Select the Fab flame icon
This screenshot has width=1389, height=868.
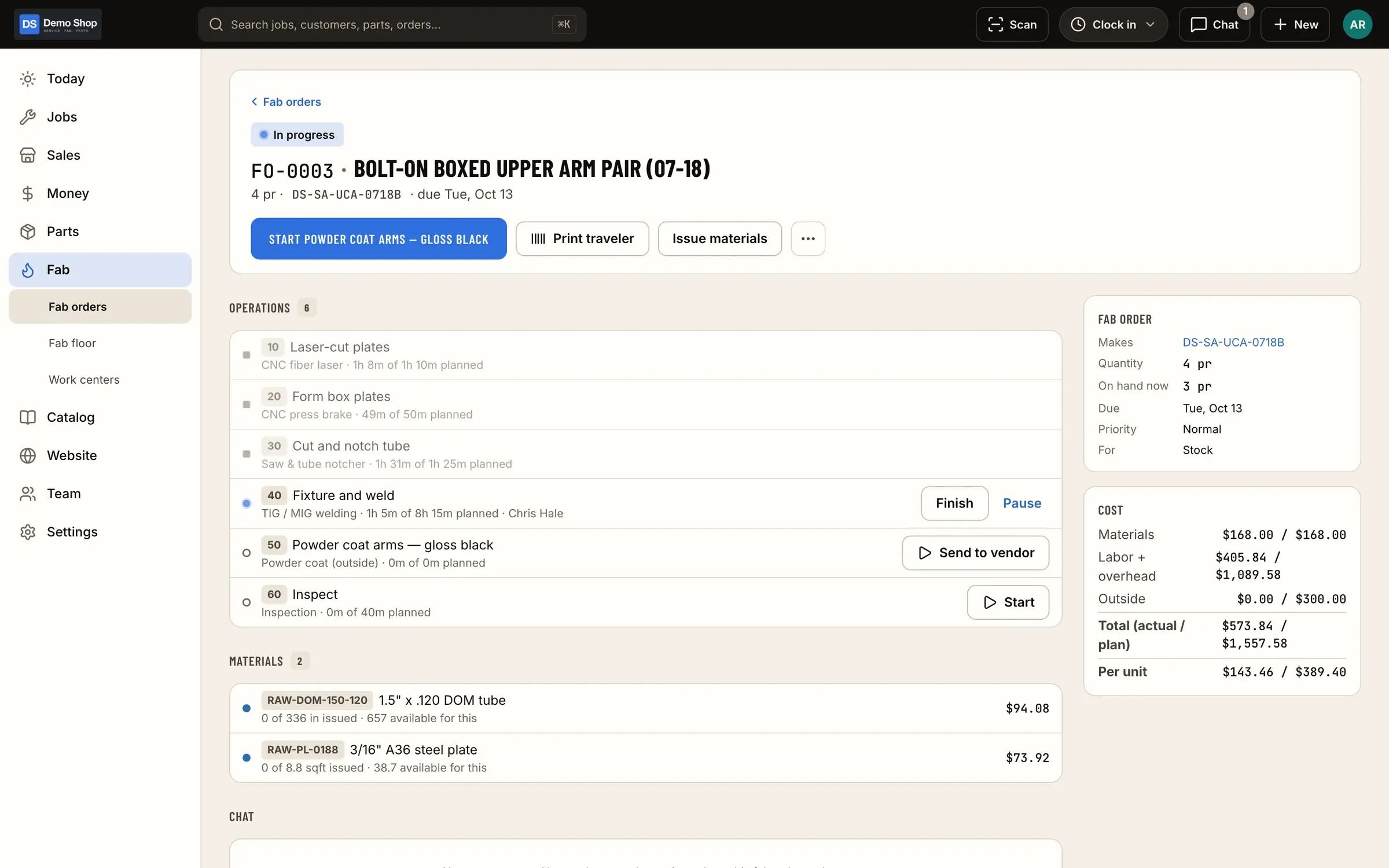[28, 270]
